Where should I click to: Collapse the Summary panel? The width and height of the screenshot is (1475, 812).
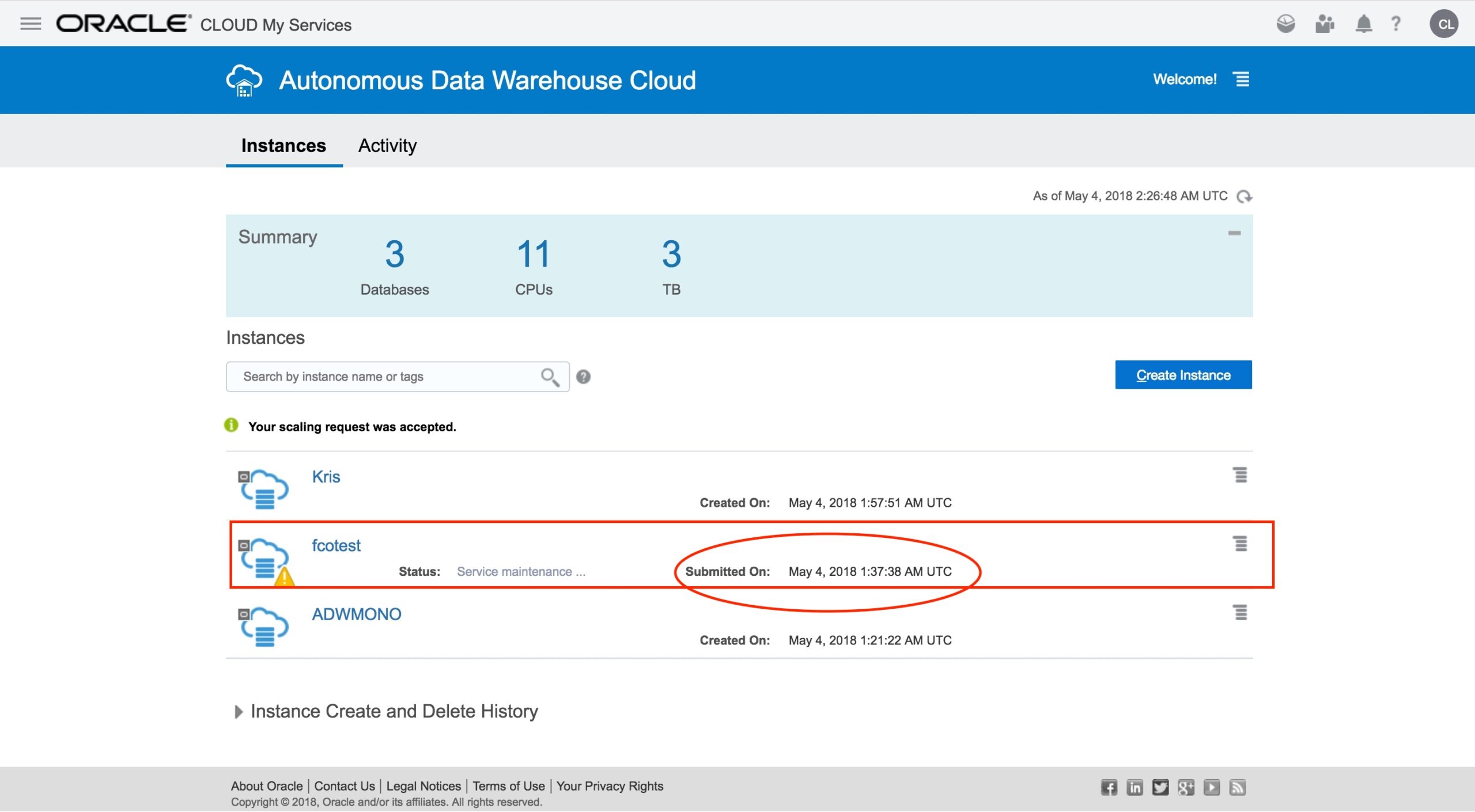coord(1234,233)
